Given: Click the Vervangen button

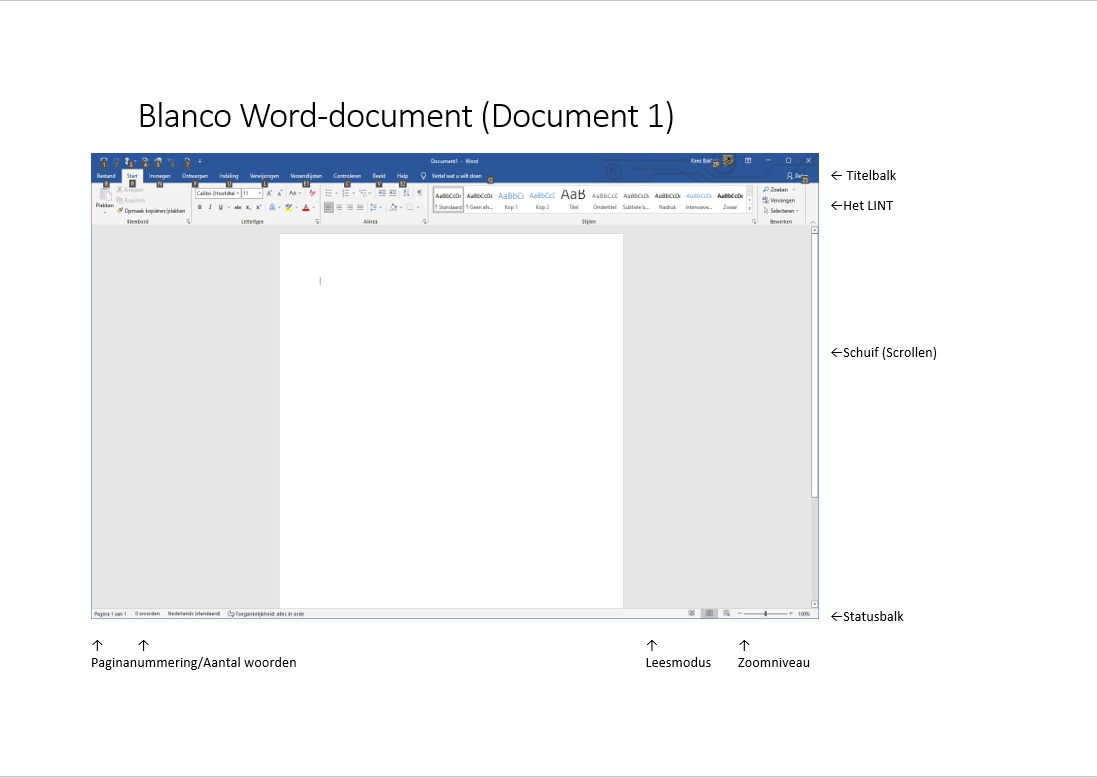Looking at the screenshot, I should click(x=779, y=200).
